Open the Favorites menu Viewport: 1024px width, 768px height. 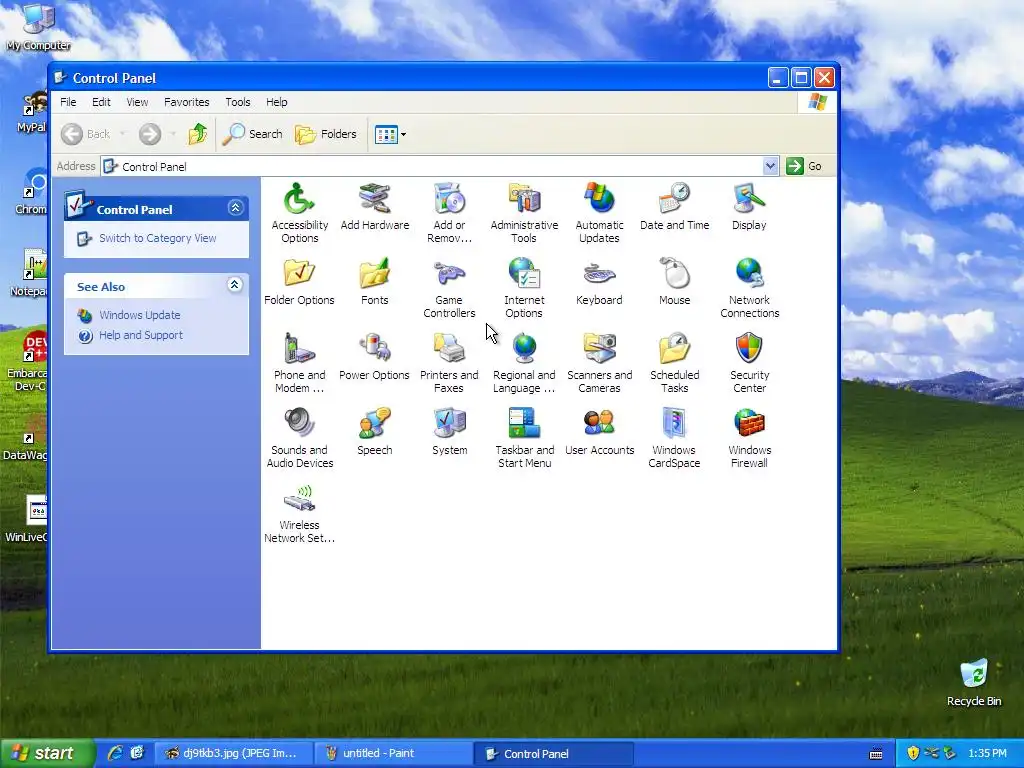tap(187, 102)
